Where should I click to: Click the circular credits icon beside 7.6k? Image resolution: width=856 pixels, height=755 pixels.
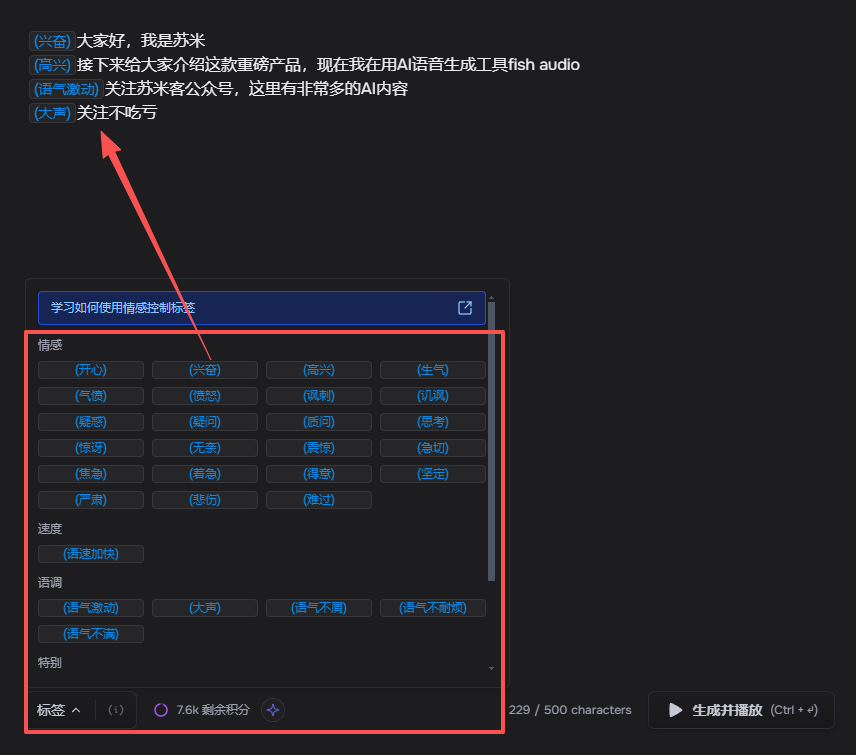[x=161, y=710]
